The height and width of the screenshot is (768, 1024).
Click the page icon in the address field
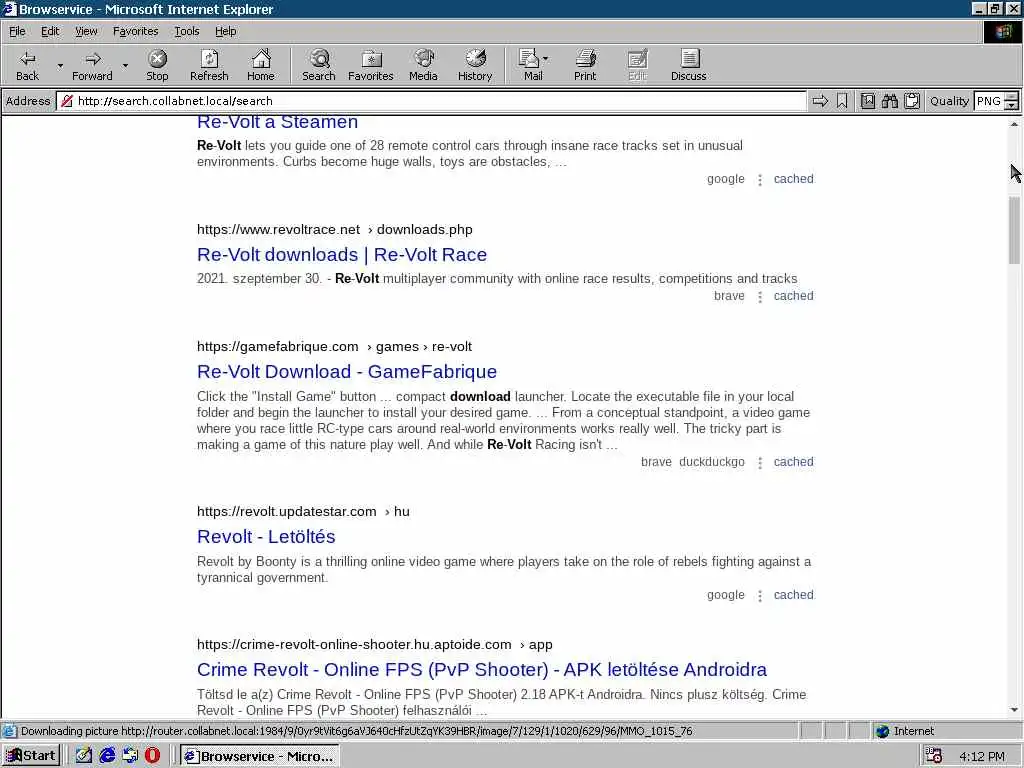click(67, 101)
